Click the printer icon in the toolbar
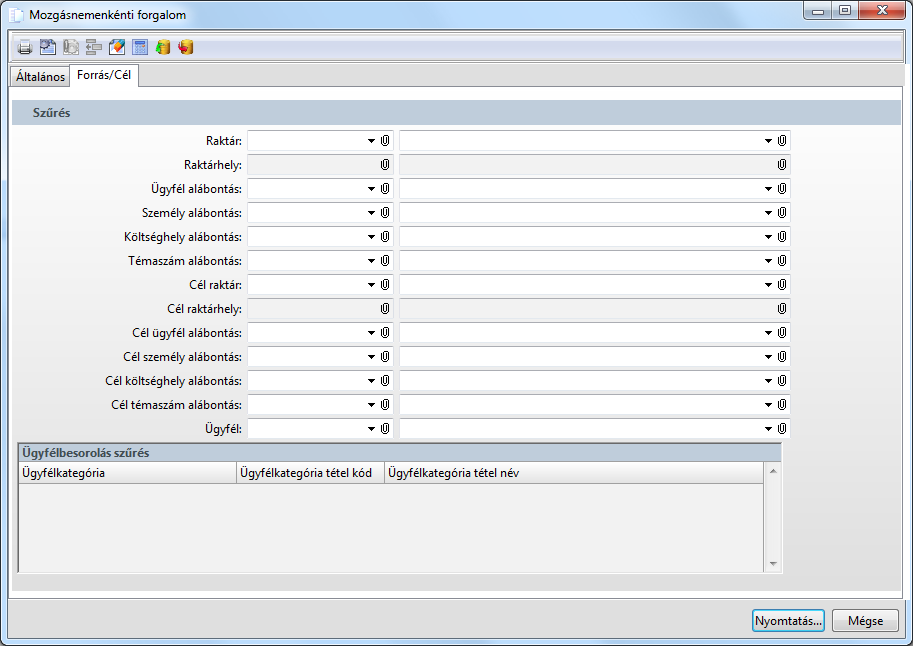 (x=25, y=47)
